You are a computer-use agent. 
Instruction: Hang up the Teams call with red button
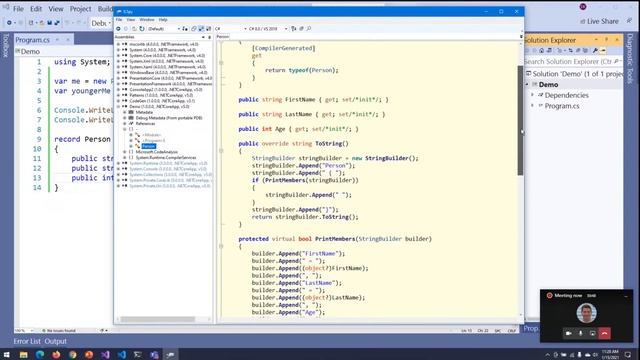604,333
